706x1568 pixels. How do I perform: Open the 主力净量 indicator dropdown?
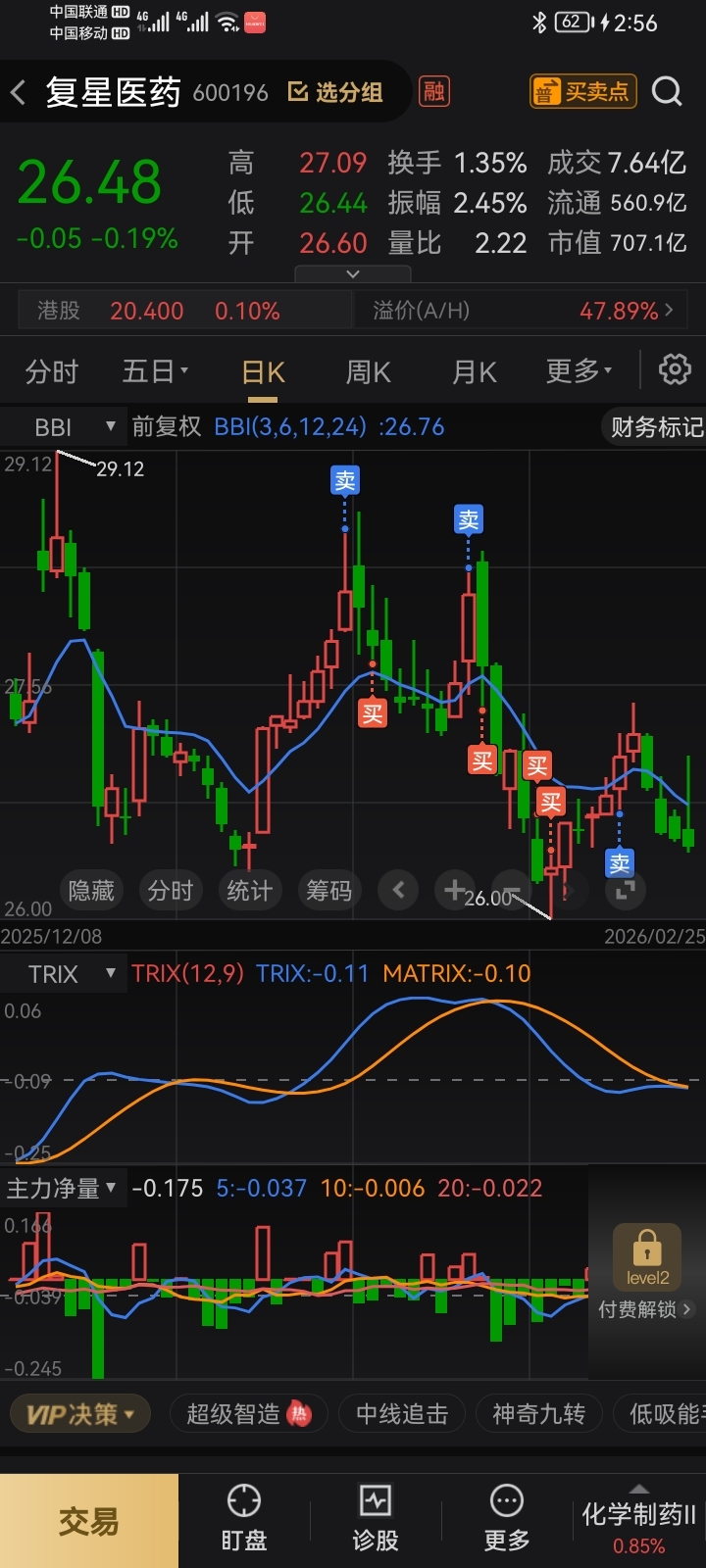[x=63, y=1189]
